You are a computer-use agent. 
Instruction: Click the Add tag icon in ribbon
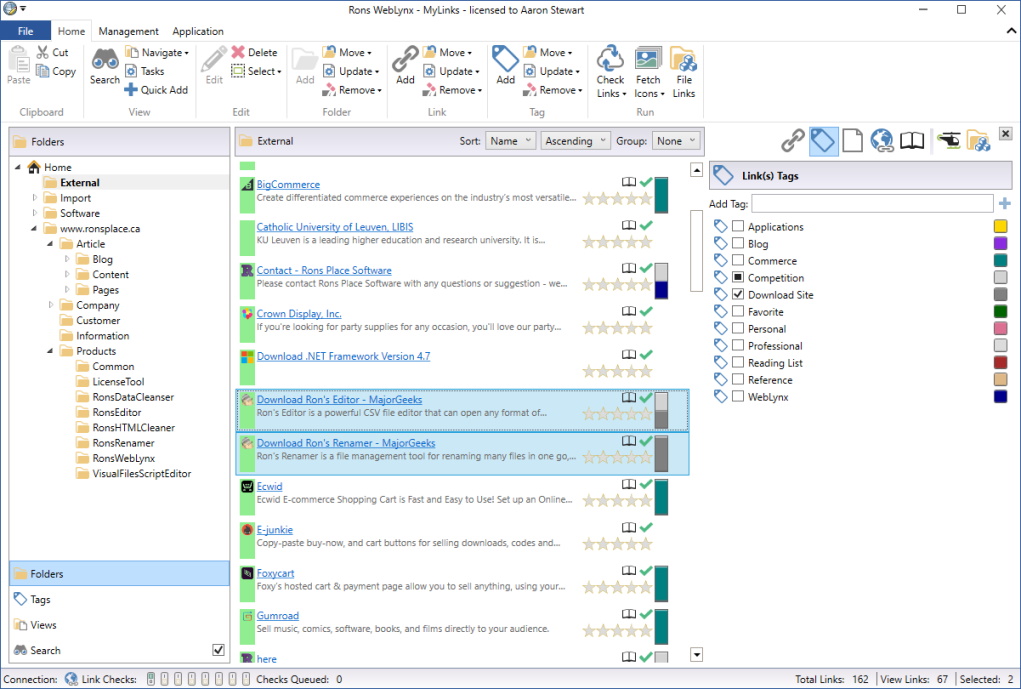[505, 59]
